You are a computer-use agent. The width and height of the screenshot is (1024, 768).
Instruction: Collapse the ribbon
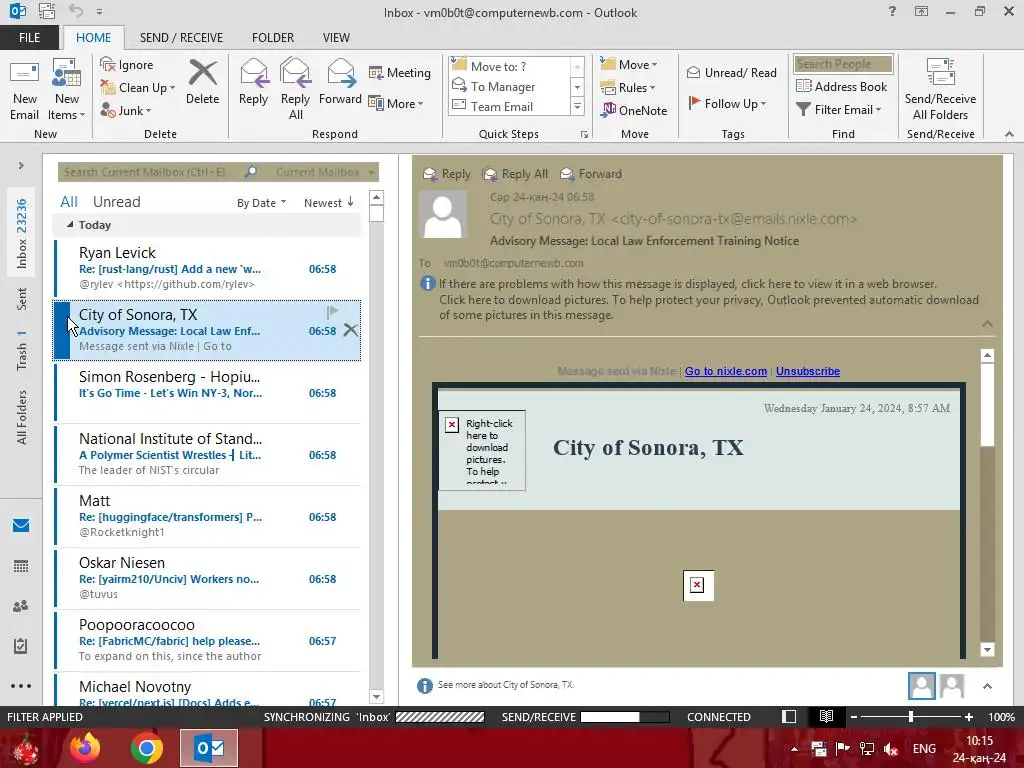tap(1009, 134)
